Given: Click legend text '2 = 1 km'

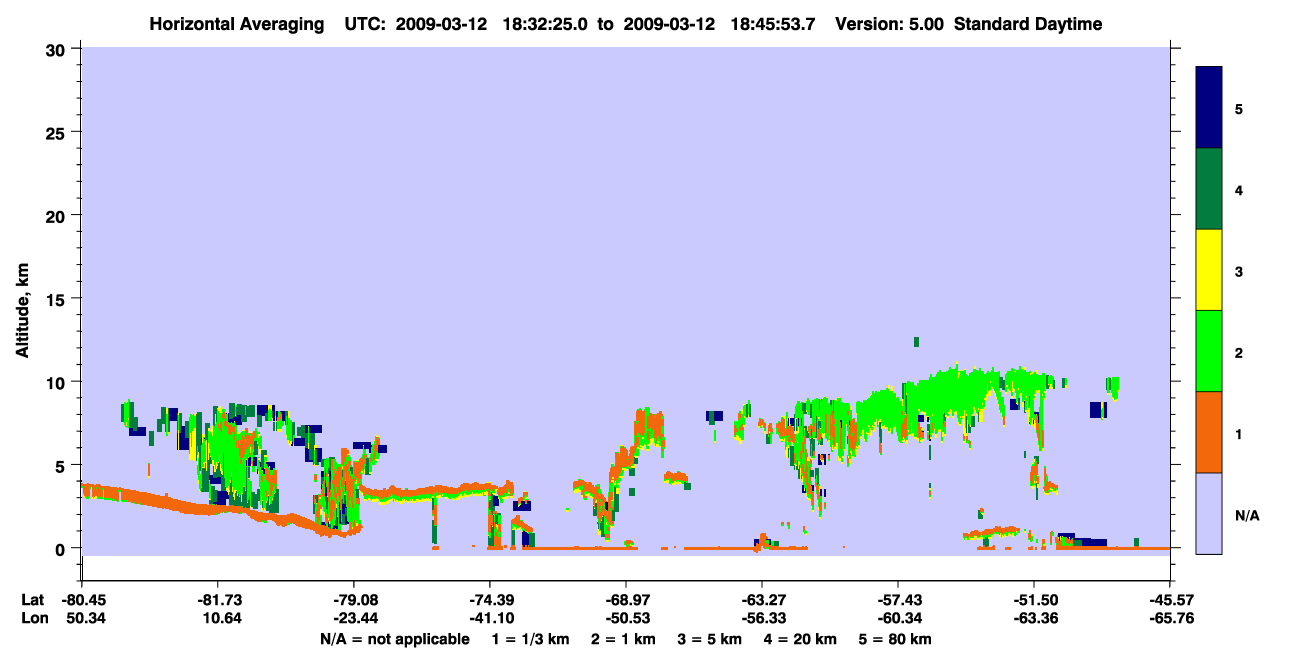Looking at the screenshot, I should [x=622, y=639].
